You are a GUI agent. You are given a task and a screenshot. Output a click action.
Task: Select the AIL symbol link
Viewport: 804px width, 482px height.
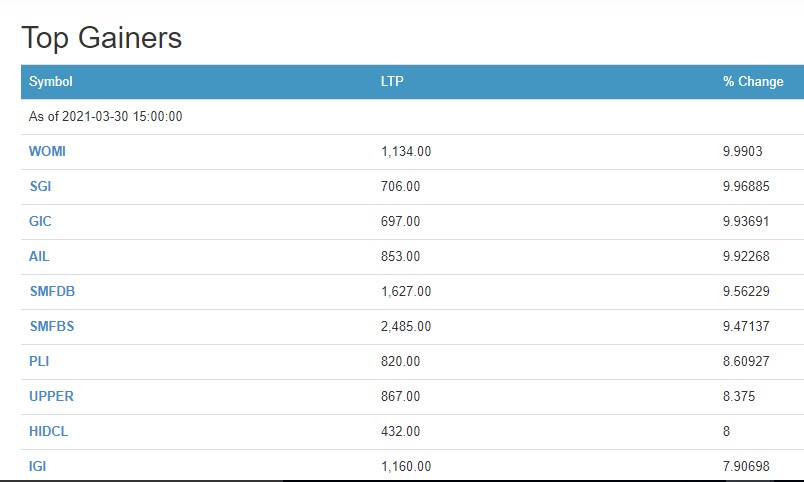39,256
